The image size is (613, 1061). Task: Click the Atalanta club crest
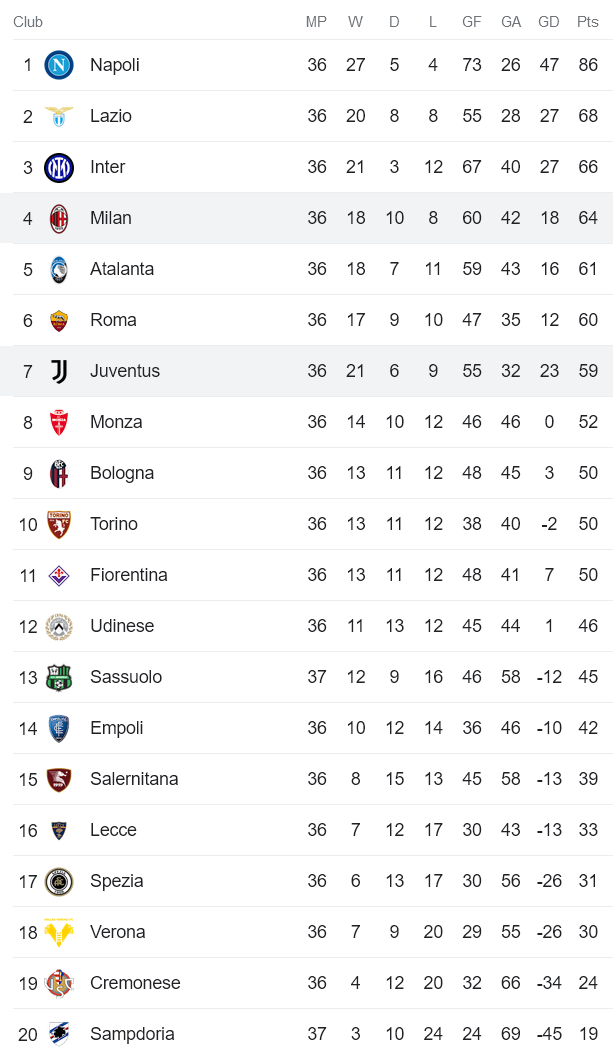coord(59,269)
